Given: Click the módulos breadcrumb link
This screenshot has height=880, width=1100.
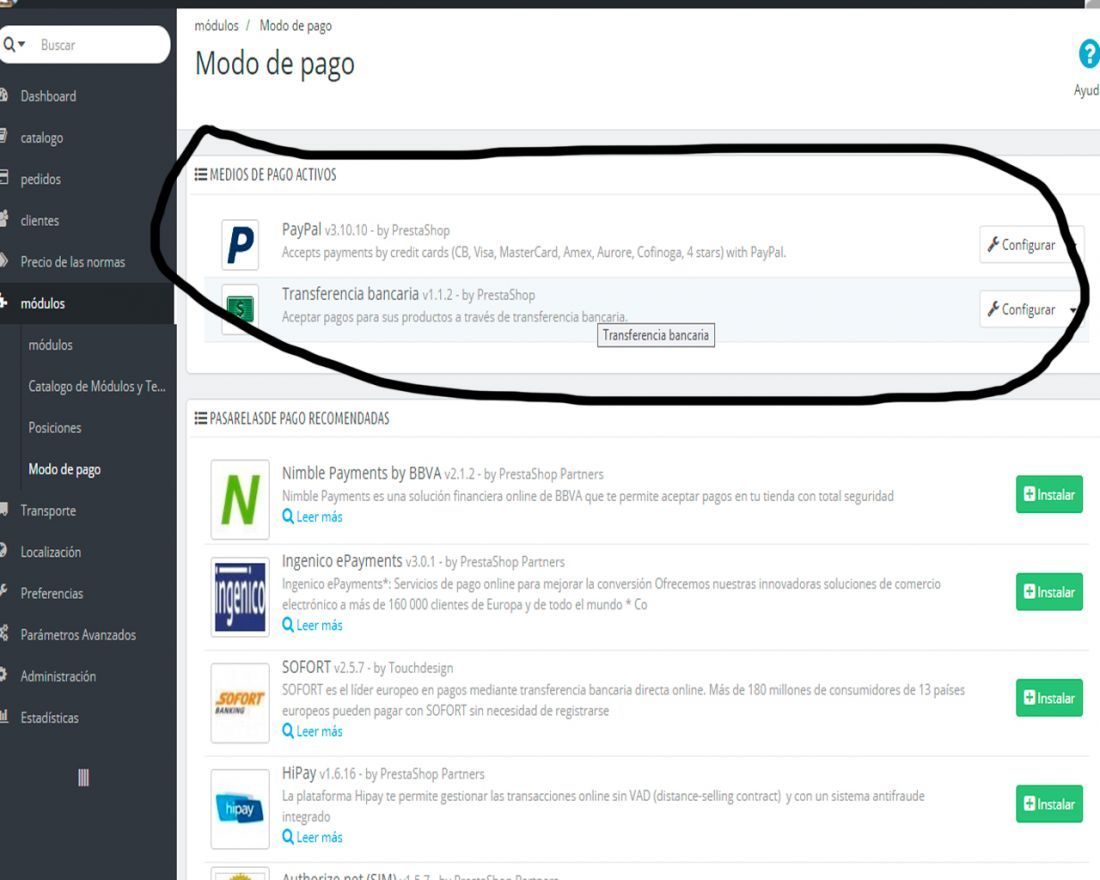Looking at the screenshot, I should pyautogui.click(x=216, y=25).
